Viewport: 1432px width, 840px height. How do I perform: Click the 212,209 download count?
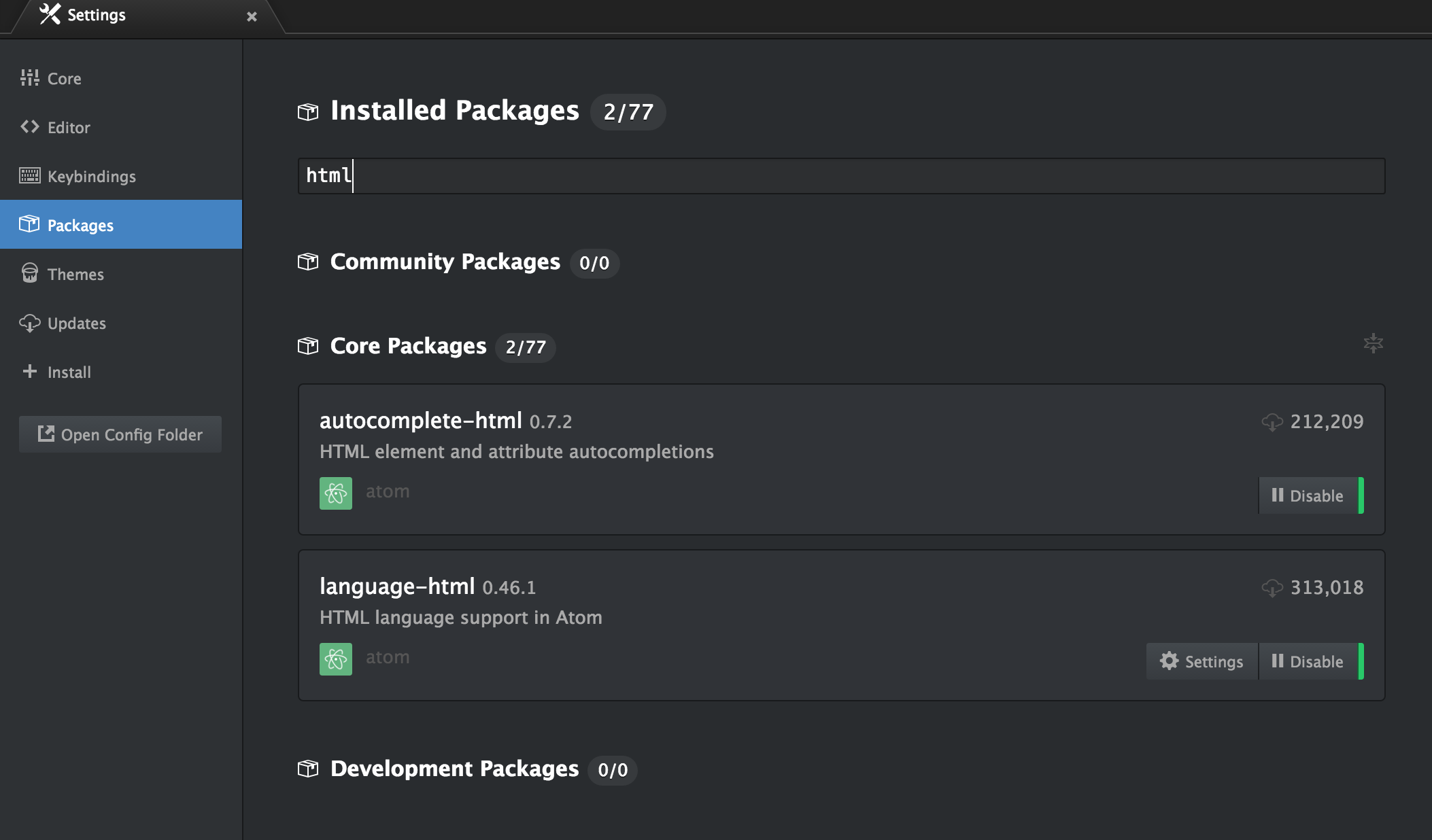coord(1327,422)
